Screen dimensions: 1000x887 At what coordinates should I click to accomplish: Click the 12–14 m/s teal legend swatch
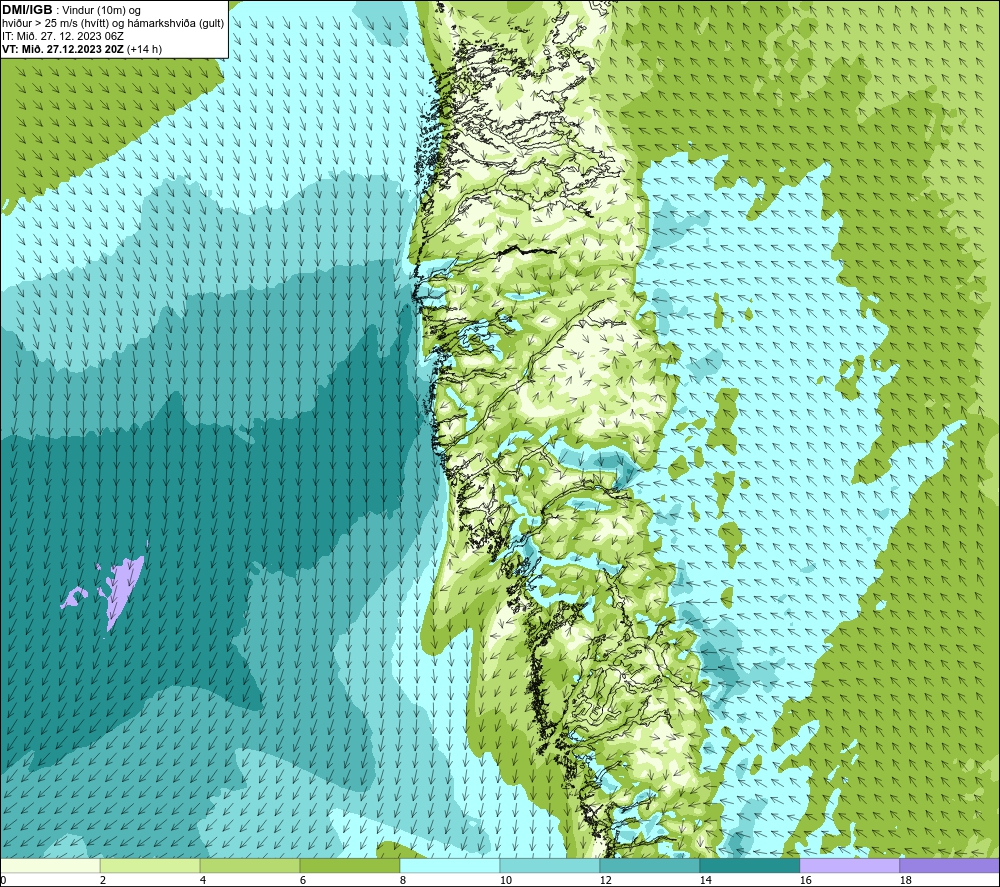[x=649, y=865]
